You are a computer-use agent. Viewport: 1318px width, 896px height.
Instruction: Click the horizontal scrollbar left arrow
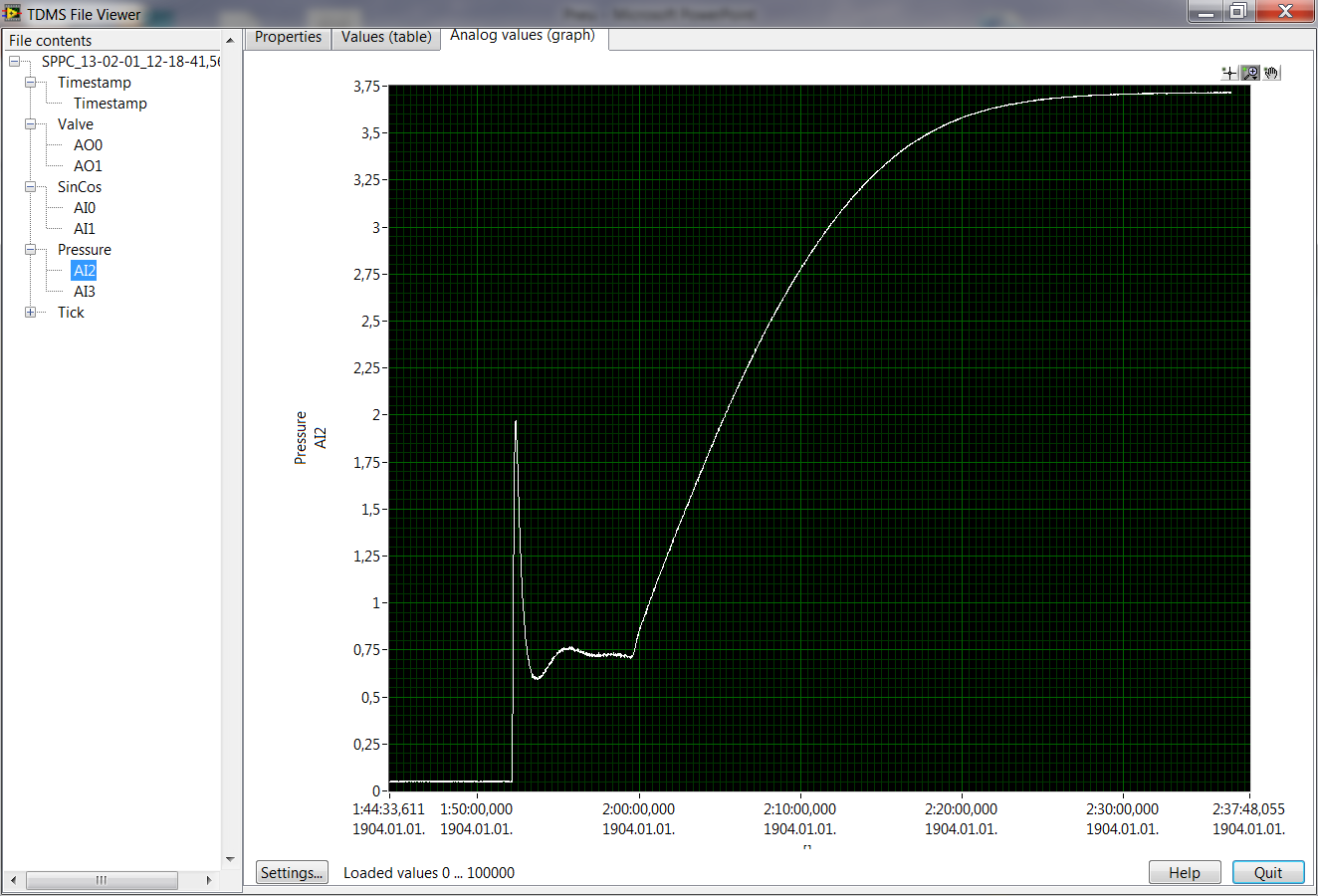13,880
